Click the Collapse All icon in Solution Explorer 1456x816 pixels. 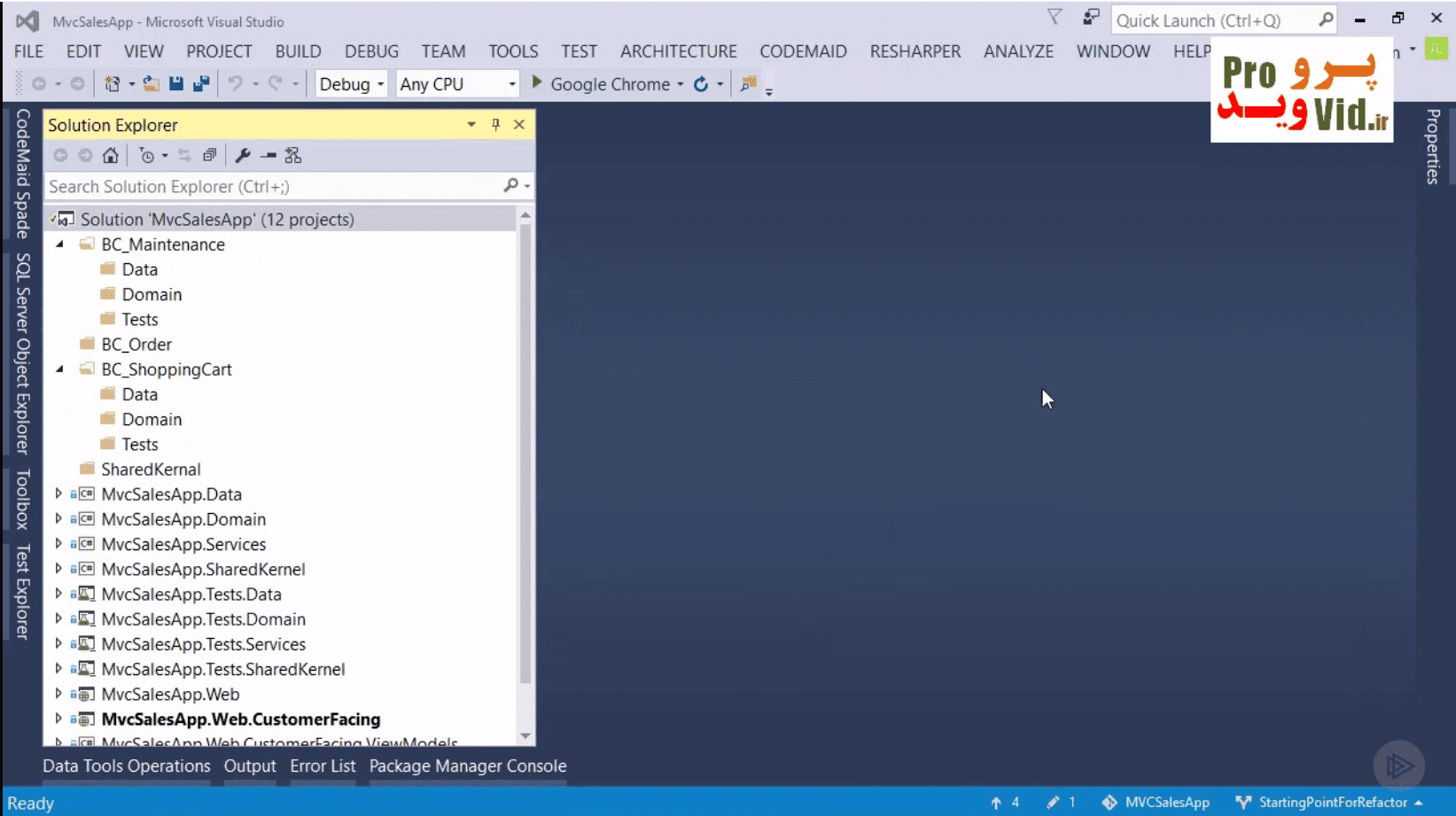coord(209,156)
